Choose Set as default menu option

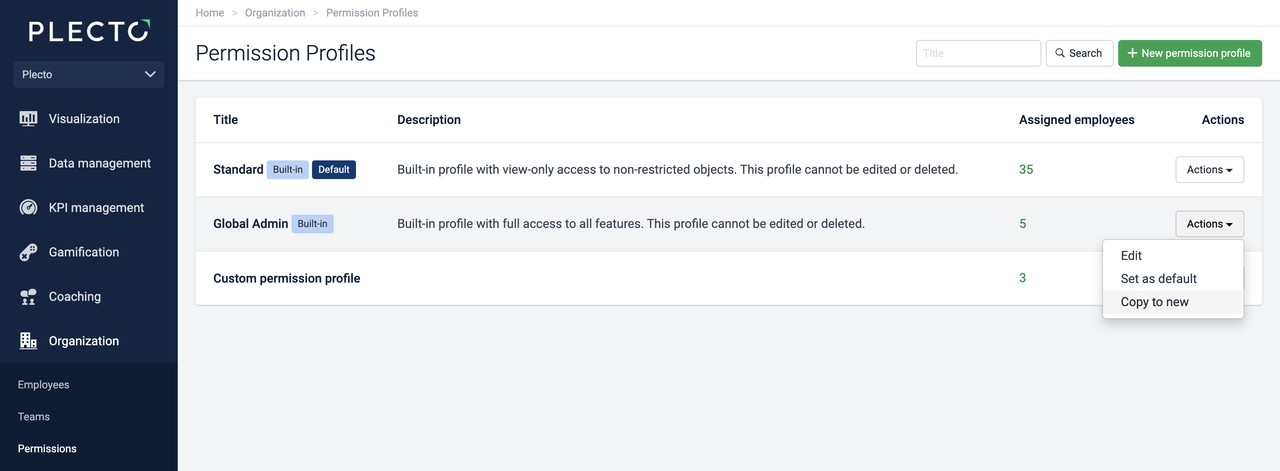pos(1158,279)
